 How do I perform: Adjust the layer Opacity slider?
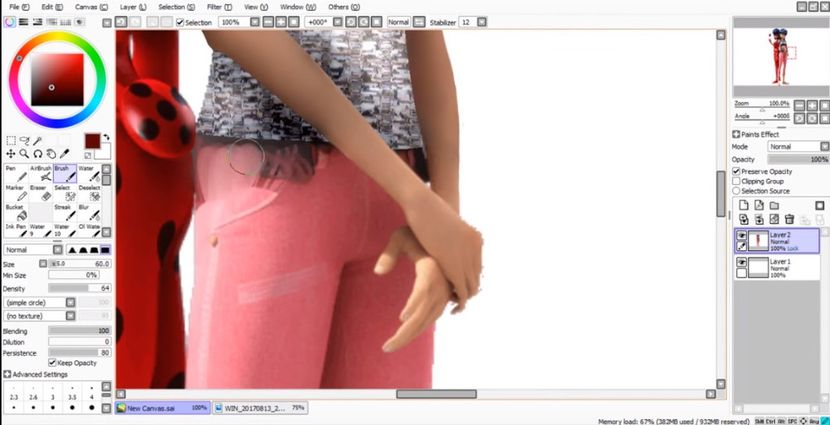(798, 159)
